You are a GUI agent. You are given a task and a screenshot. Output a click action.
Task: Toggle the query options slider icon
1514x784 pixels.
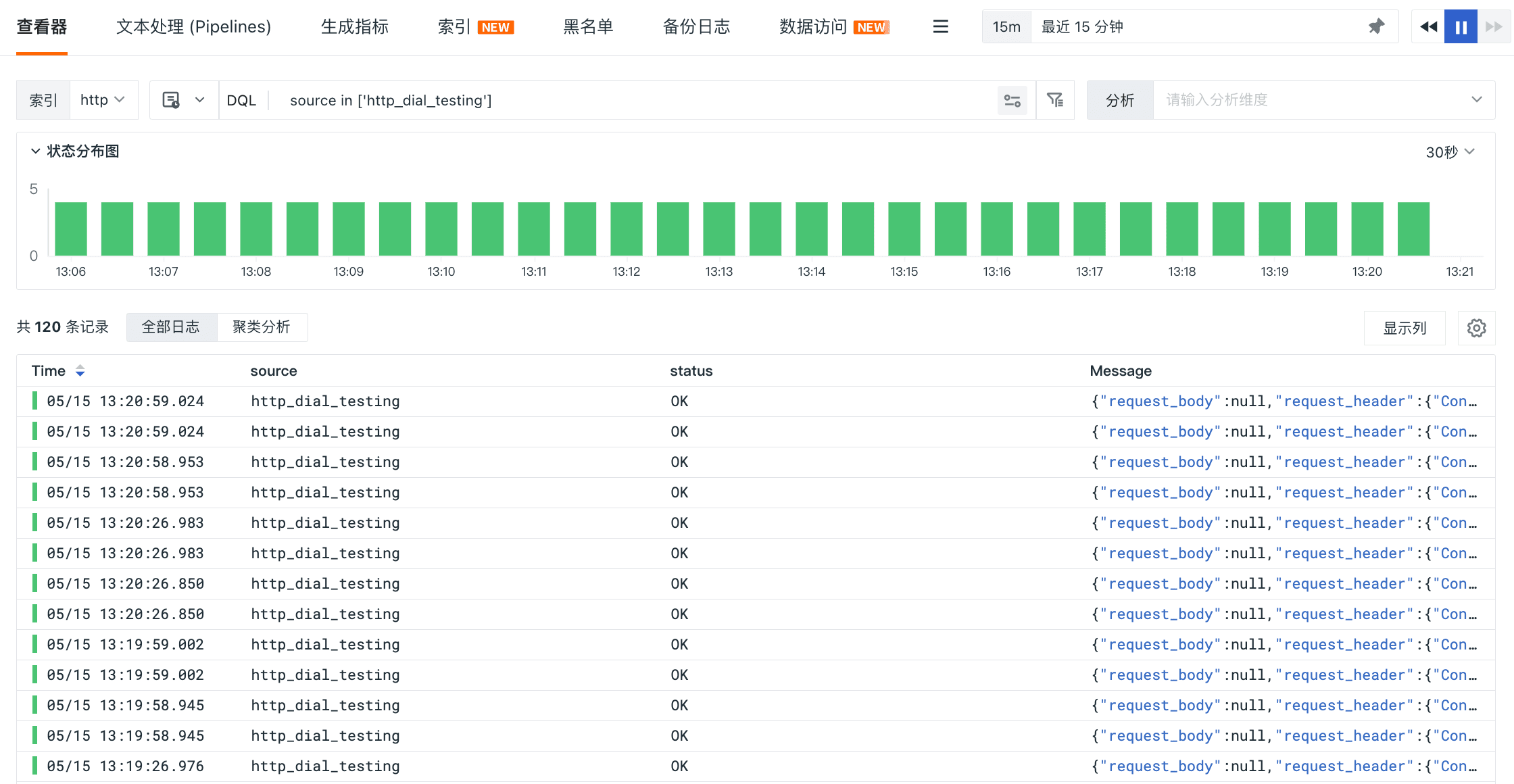1012,100
